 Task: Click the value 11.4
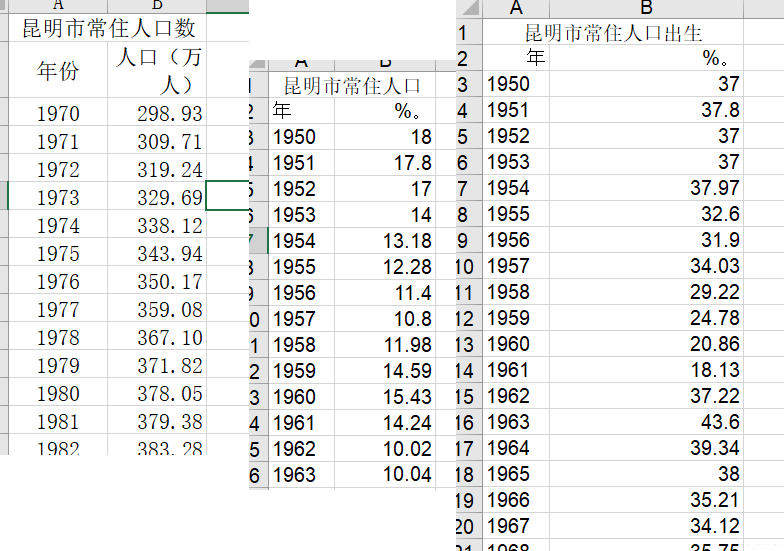[x=384, y=292]
